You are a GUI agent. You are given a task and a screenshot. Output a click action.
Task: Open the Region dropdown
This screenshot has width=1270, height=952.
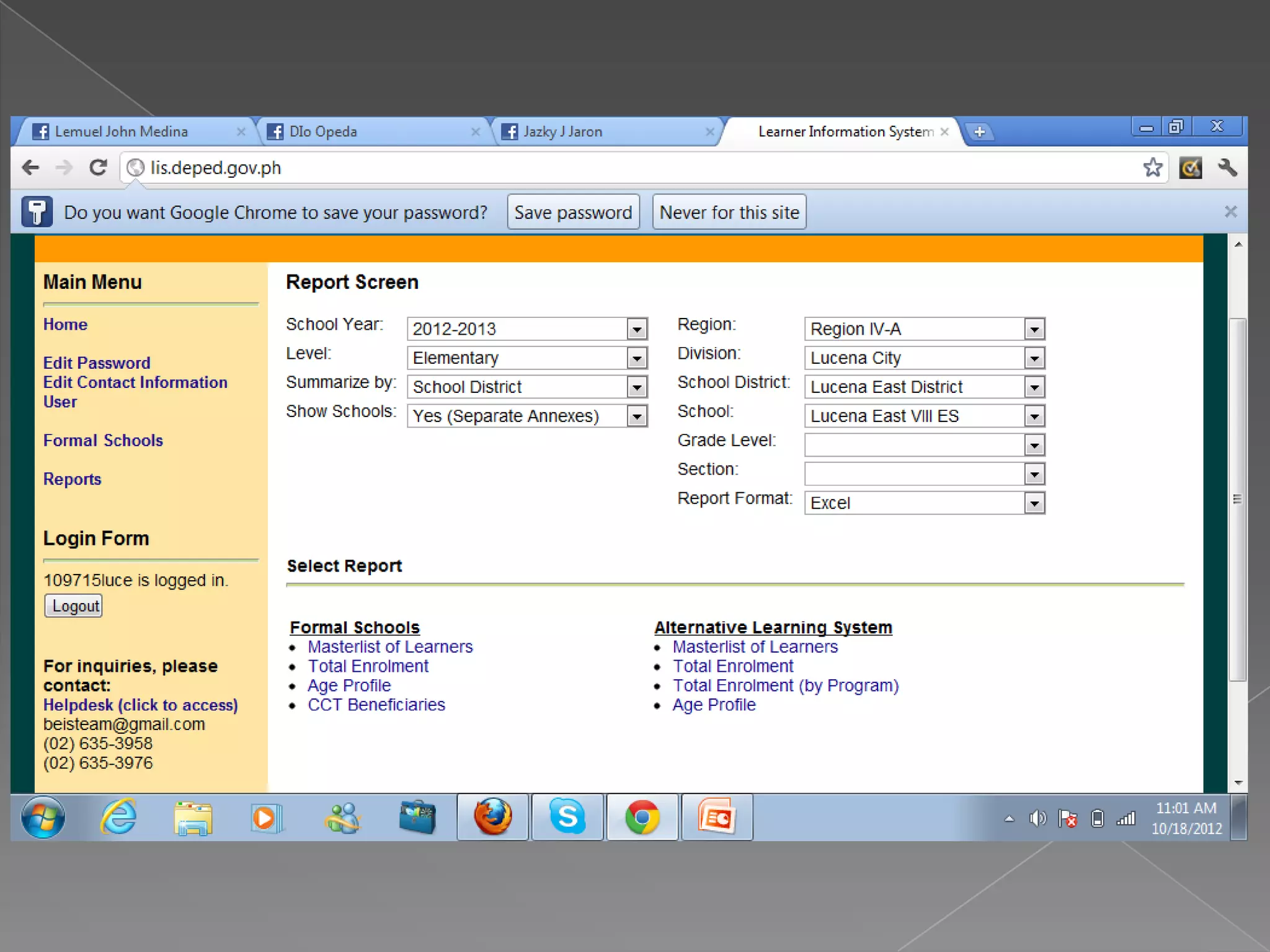click(x=925, y=328)
